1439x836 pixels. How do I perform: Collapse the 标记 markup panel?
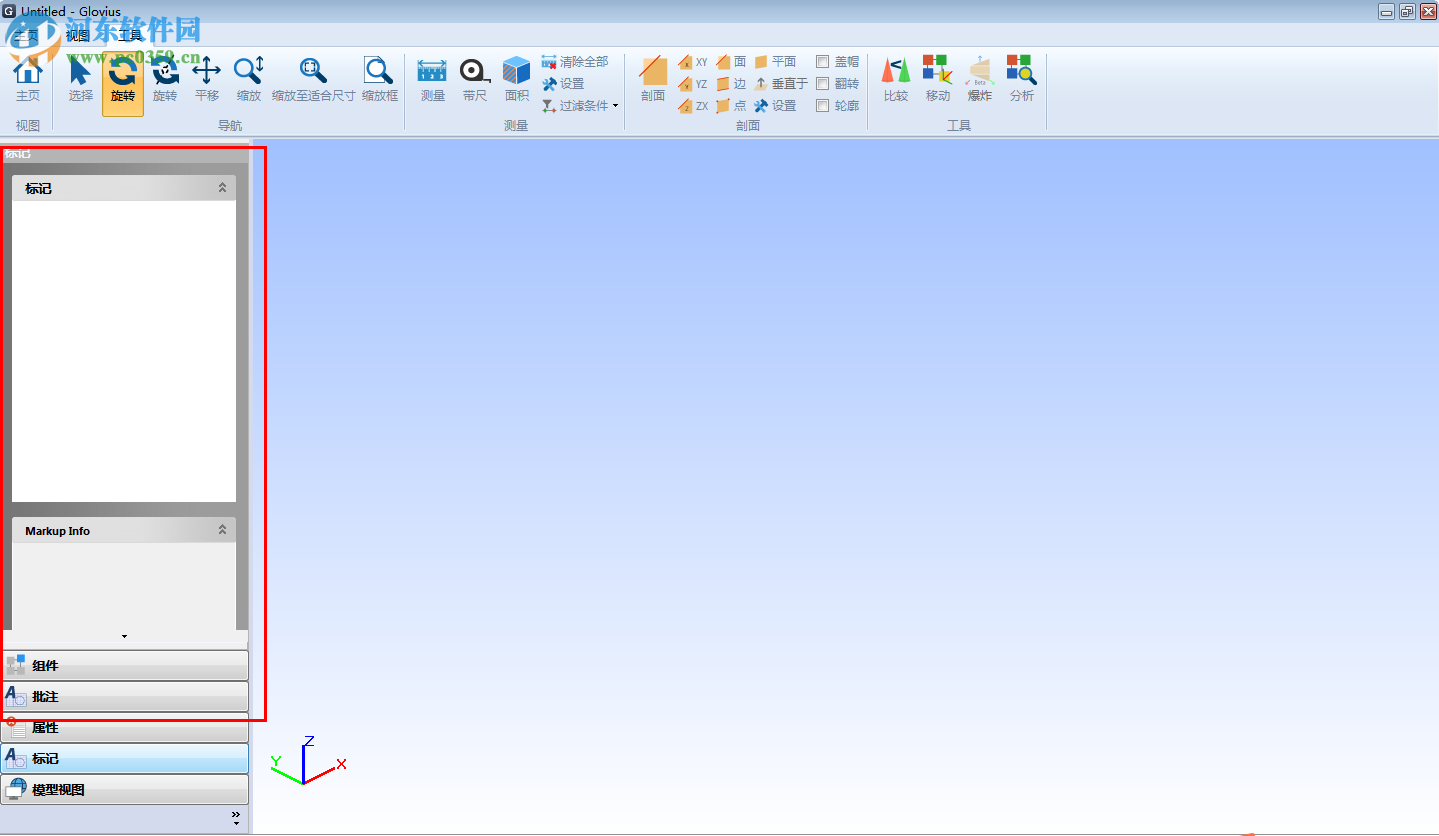221,187
